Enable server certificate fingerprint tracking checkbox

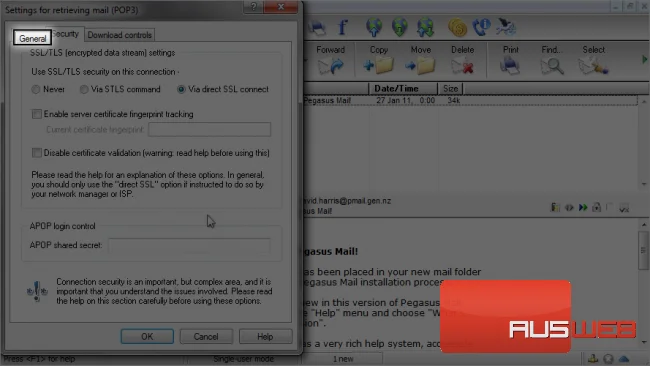(37, 114)
